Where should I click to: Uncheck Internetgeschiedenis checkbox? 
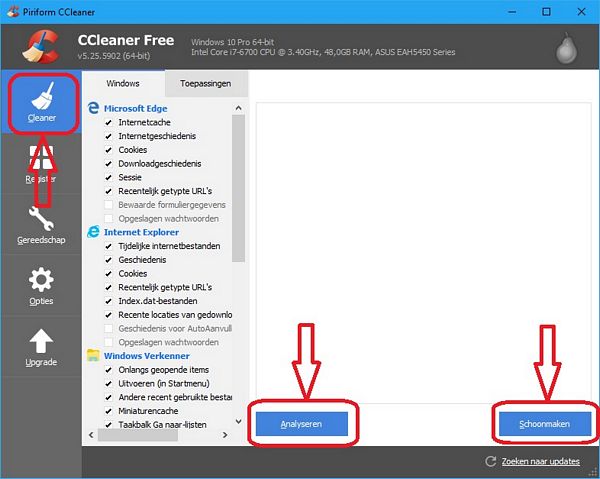click(109, 136)
